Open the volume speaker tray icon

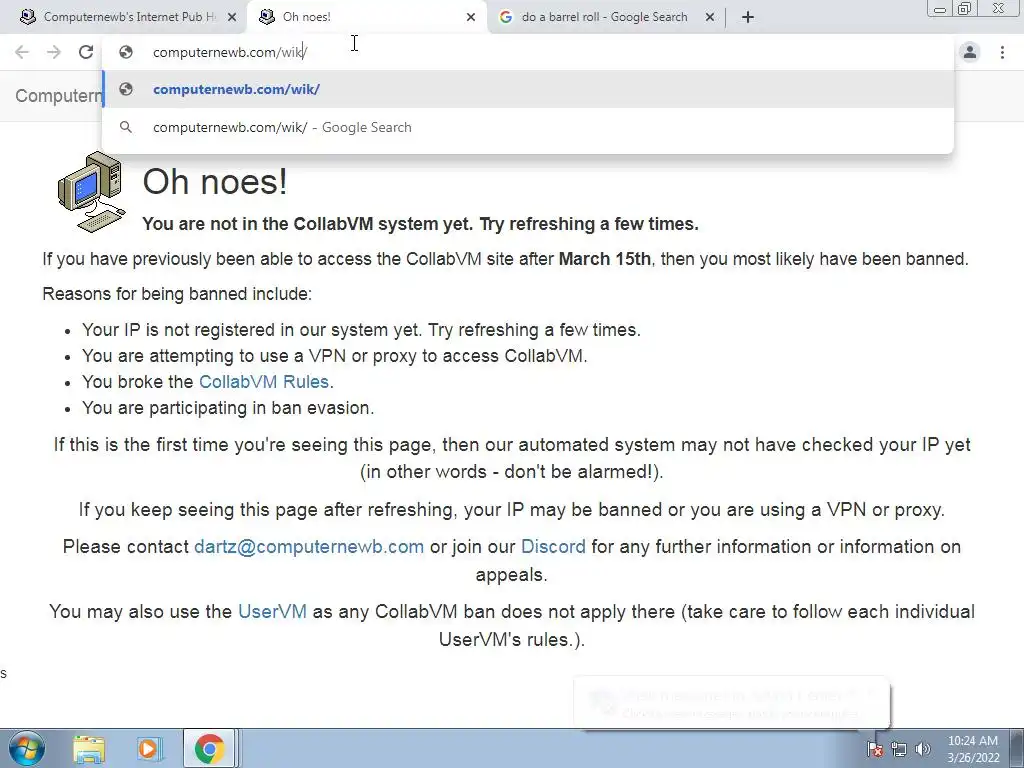pyautogui.click(x=923, y=749)
